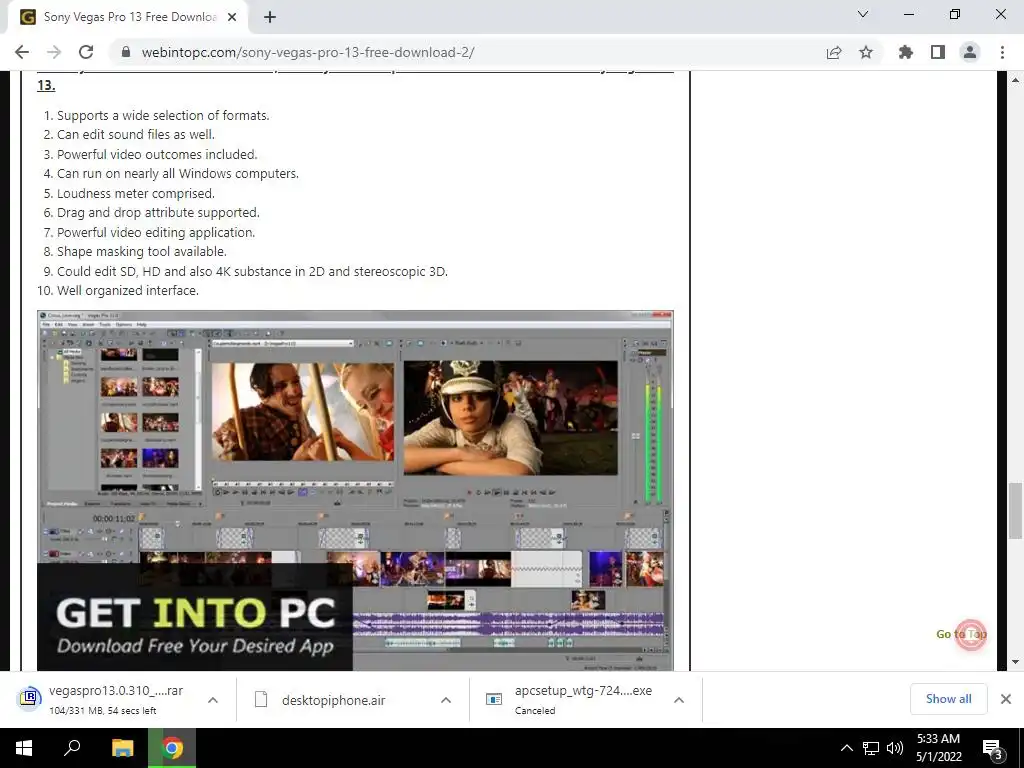Click text 'Drag and drop attribute supported.'
1024x768 pixels.
(x=158, y=213)
